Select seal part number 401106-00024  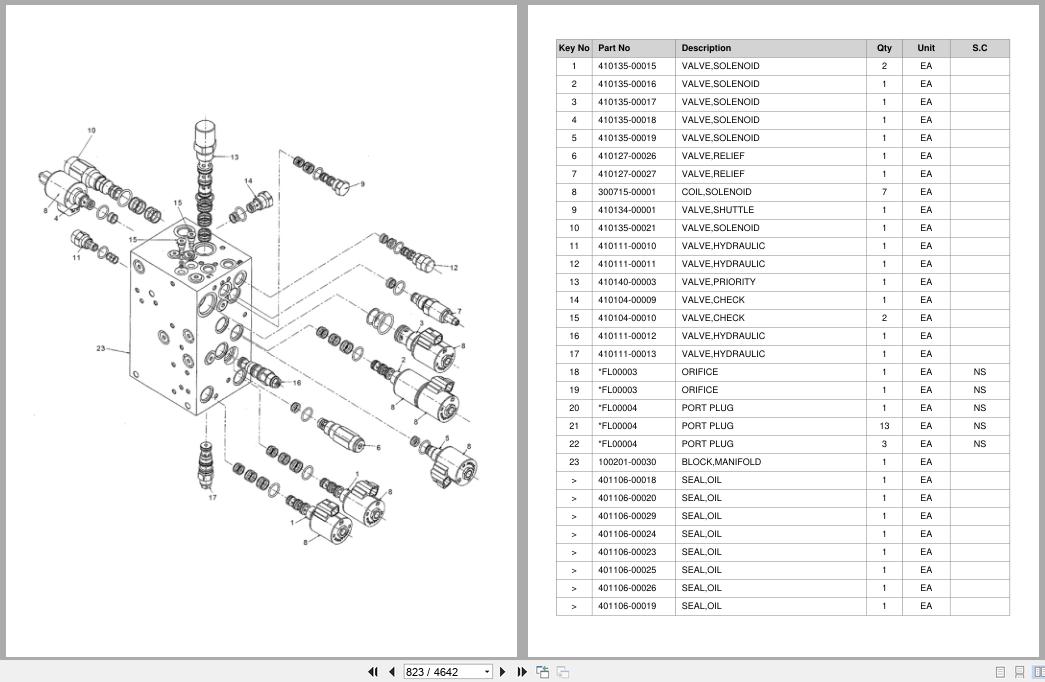[626, 534]
